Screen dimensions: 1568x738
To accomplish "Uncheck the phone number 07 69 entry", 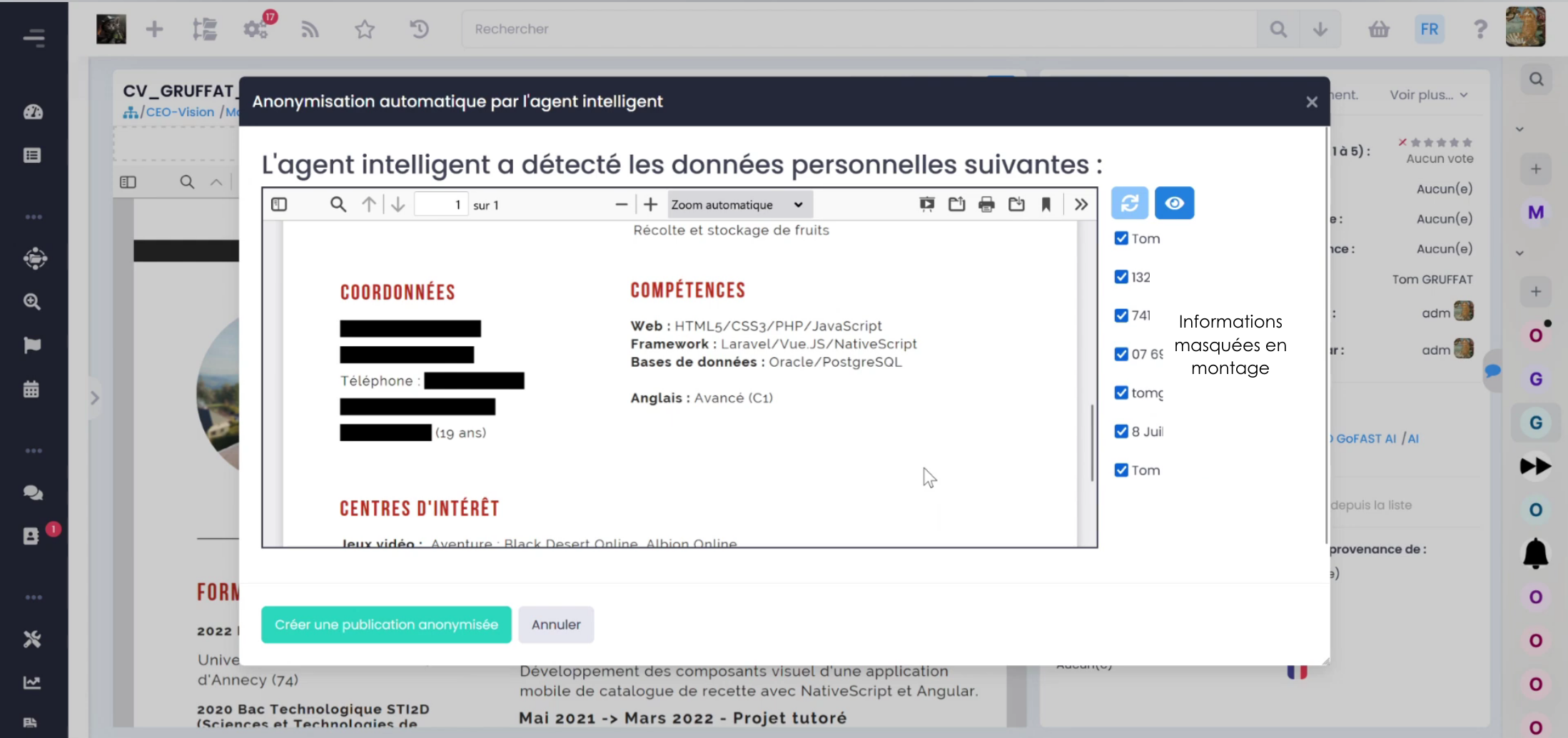I will (1121, 353).
